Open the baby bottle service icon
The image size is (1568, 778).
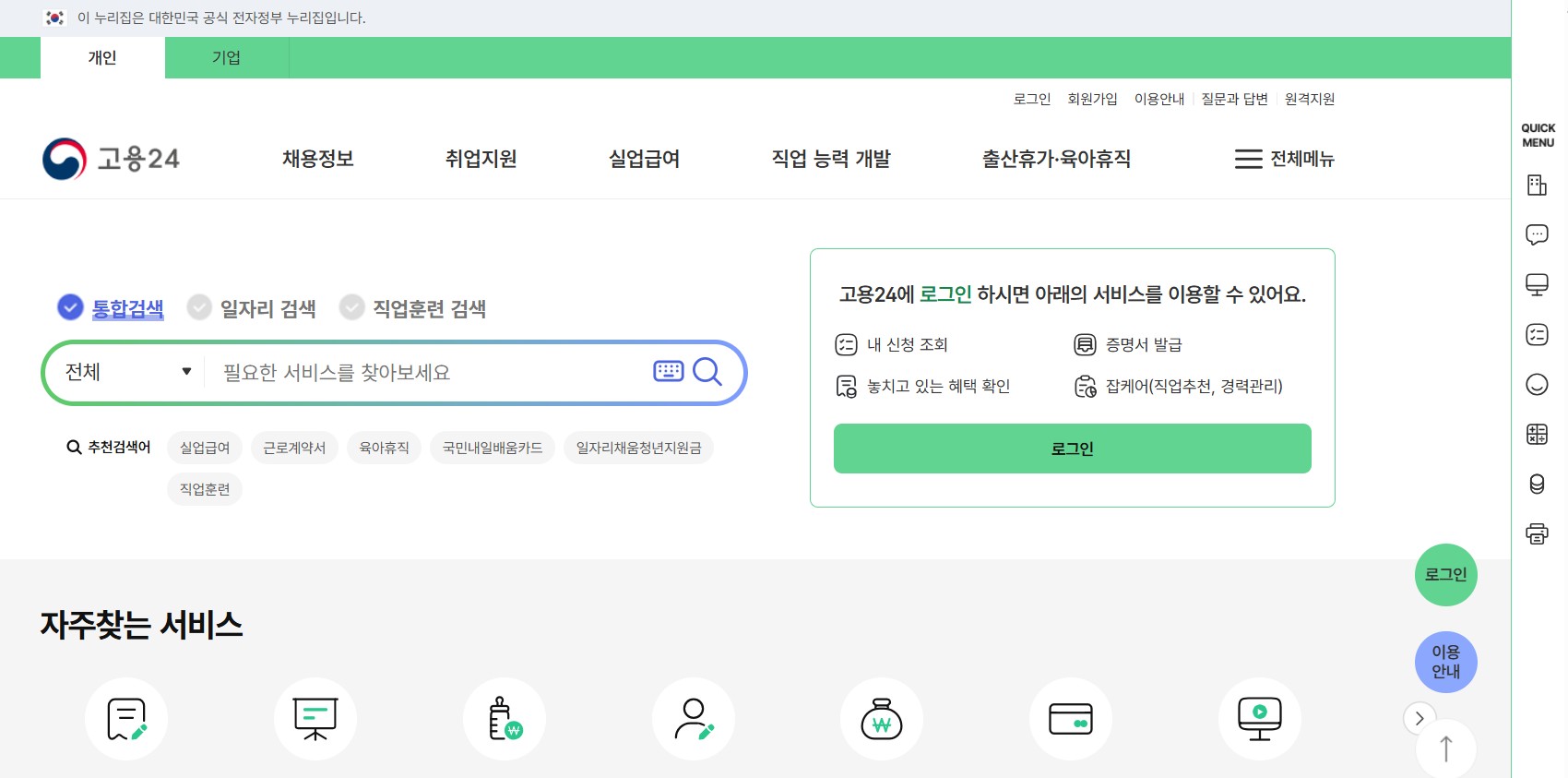point(505,719)
